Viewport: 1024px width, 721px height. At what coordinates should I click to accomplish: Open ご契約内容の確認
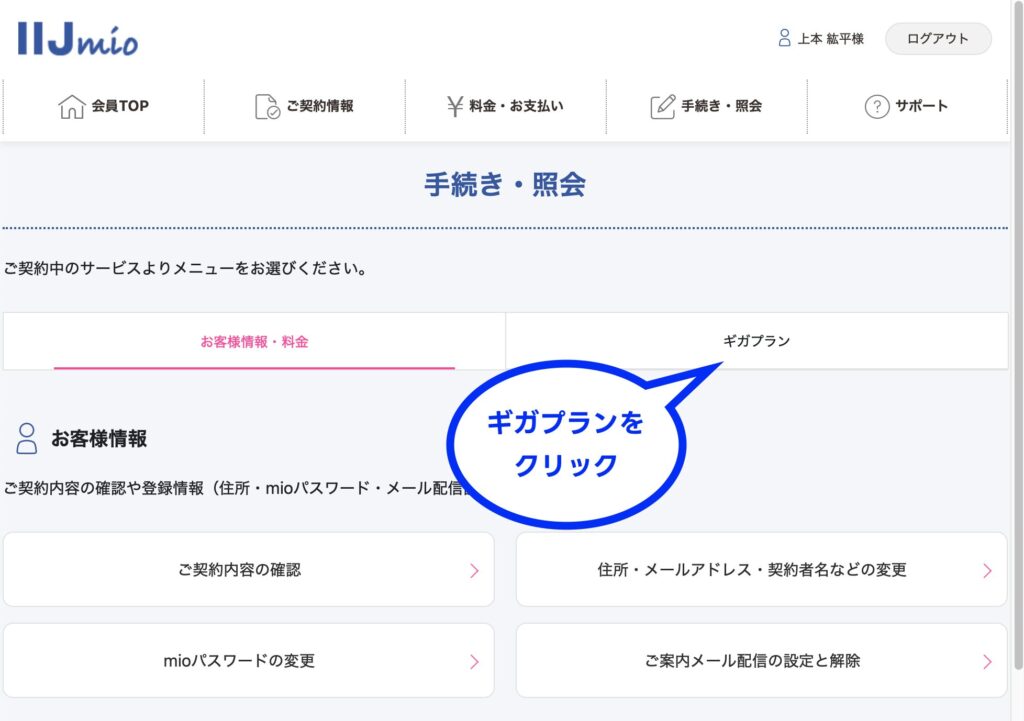pyautogui.click(x=240, y=570)
